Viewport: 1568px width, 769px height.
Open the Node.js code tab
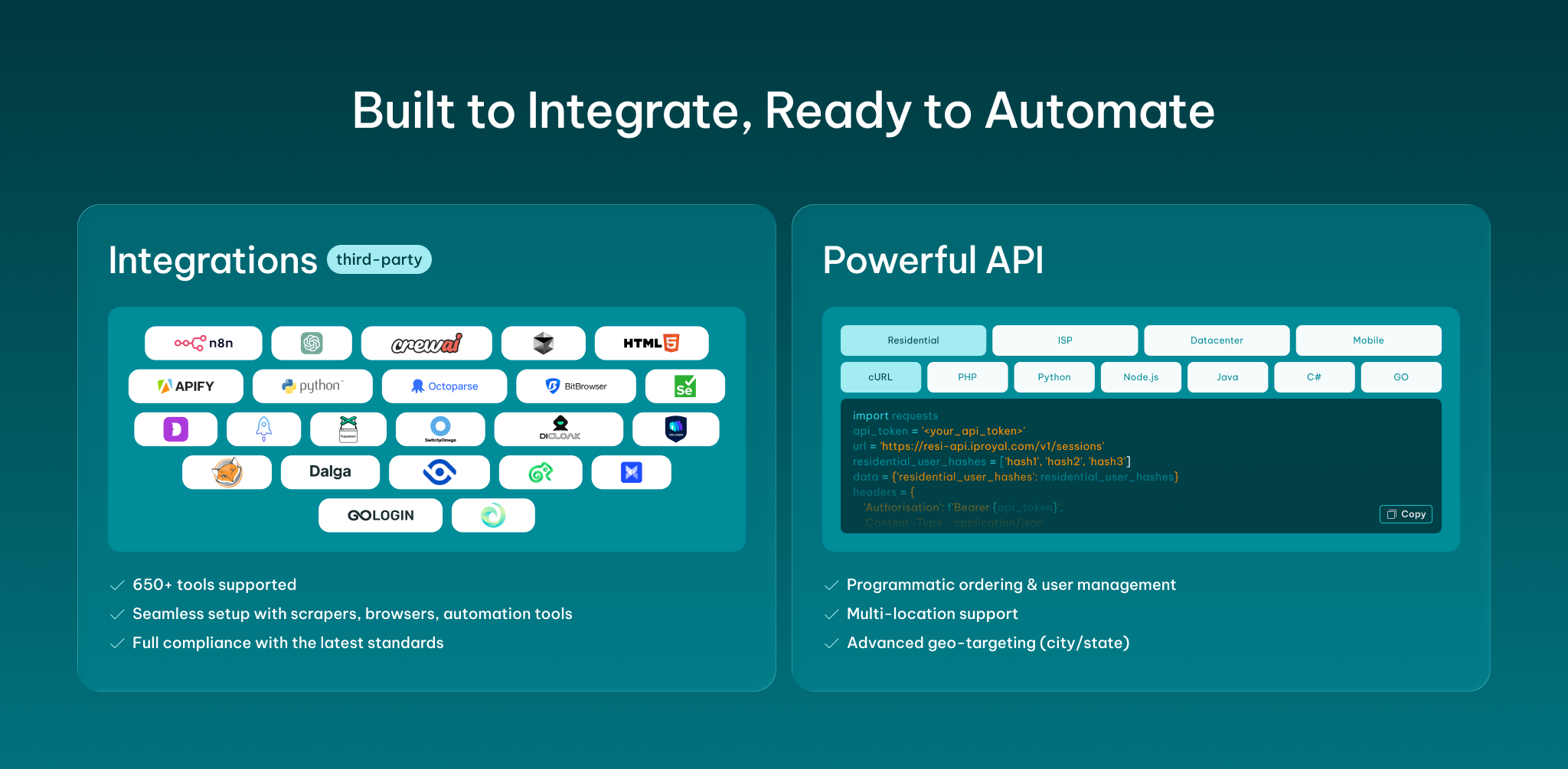coord(1141,377)
